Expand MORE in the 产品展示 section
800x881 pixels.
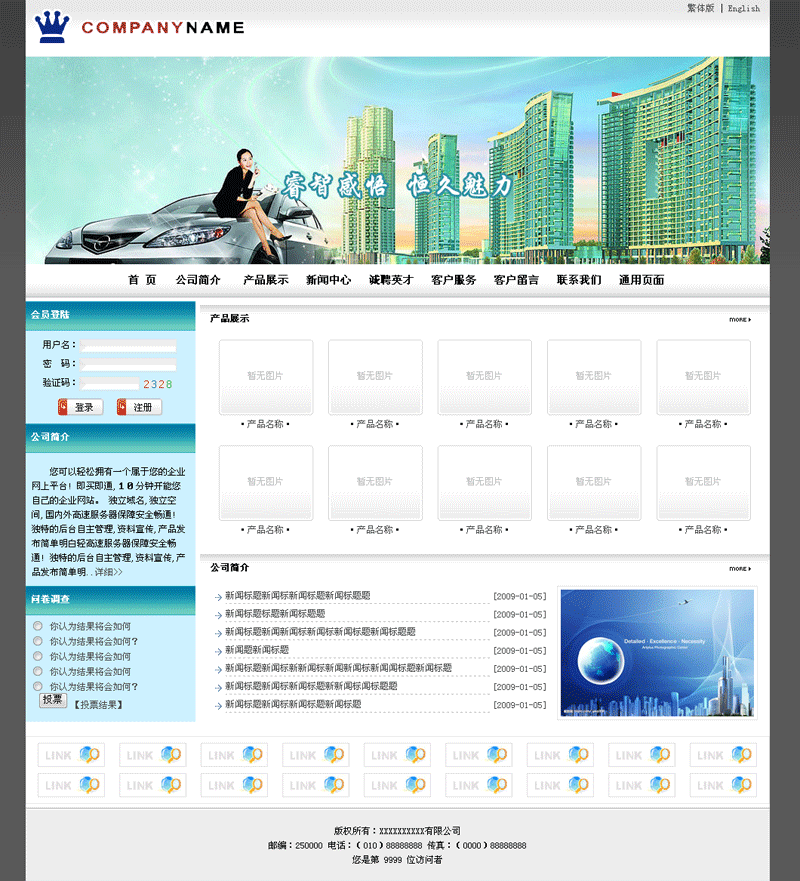pyautogui.click(x=739, y=320)
